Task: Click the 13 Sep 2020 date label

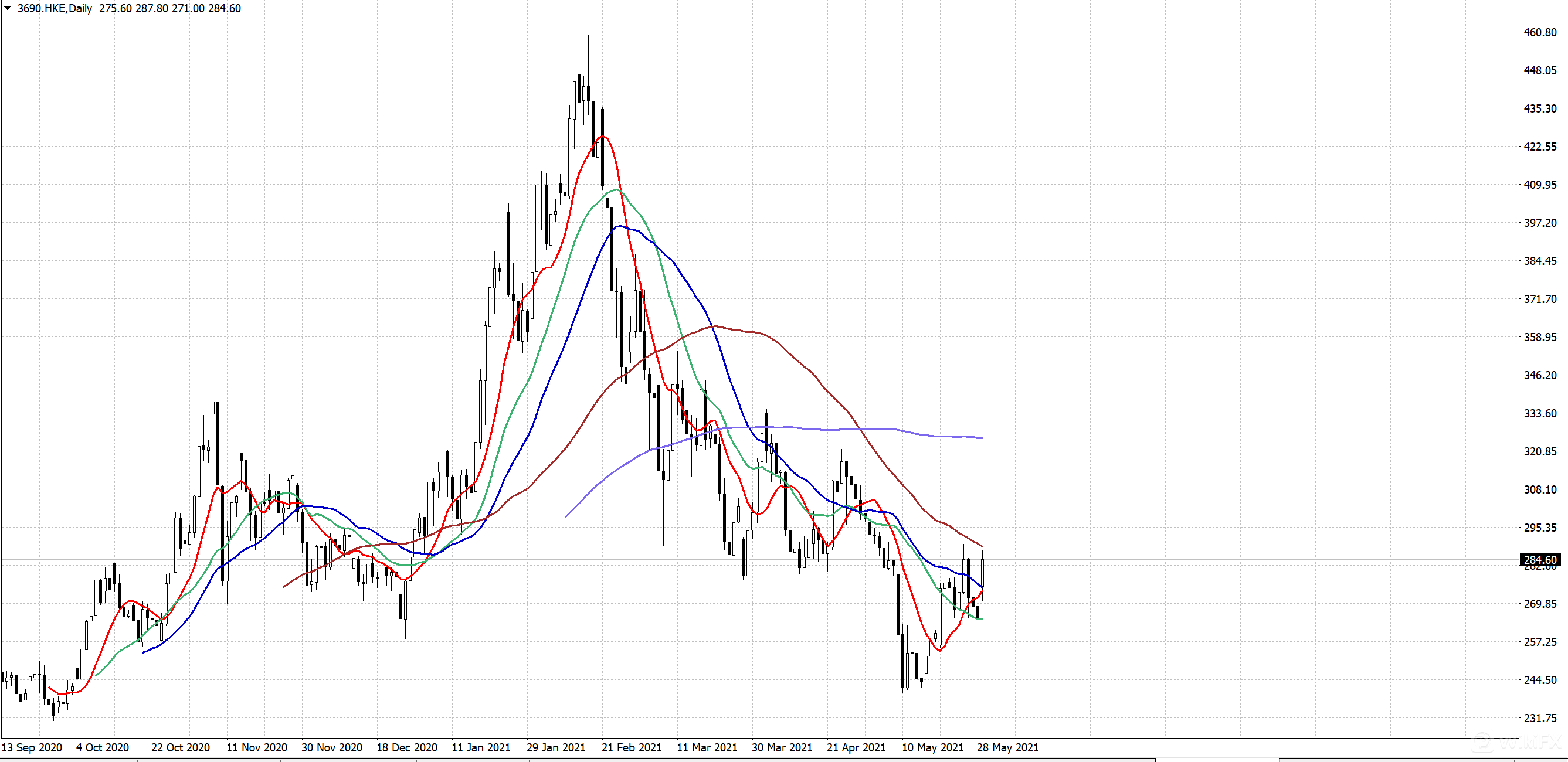Action: (32, 747)
